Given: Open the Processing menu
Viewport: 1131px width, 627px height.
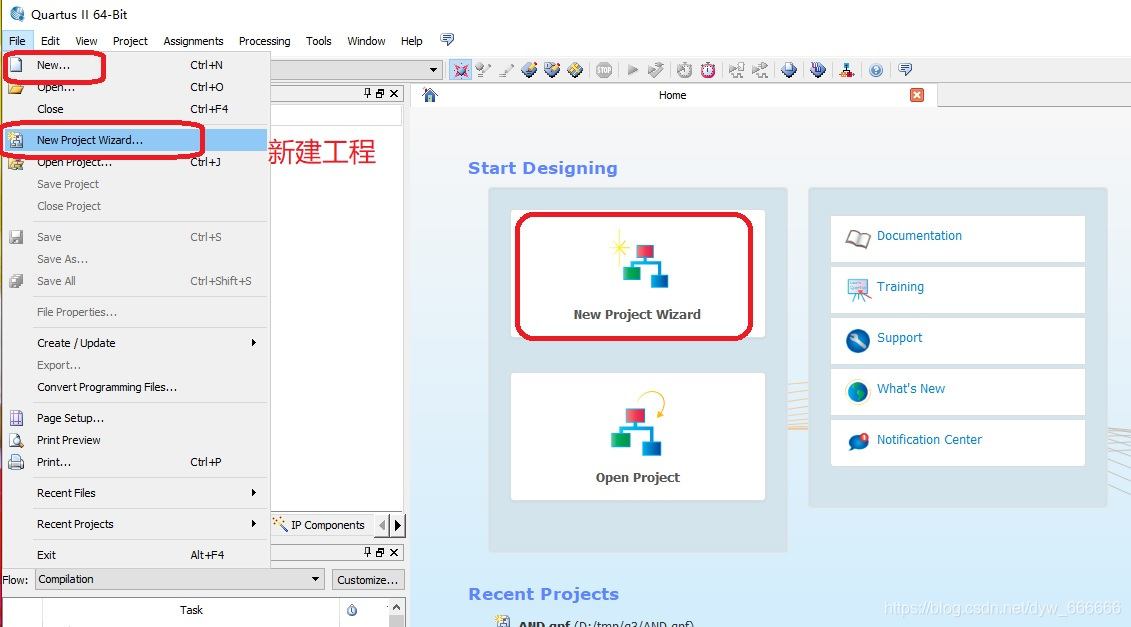Looking at the screenshot, I should [265, 41].
